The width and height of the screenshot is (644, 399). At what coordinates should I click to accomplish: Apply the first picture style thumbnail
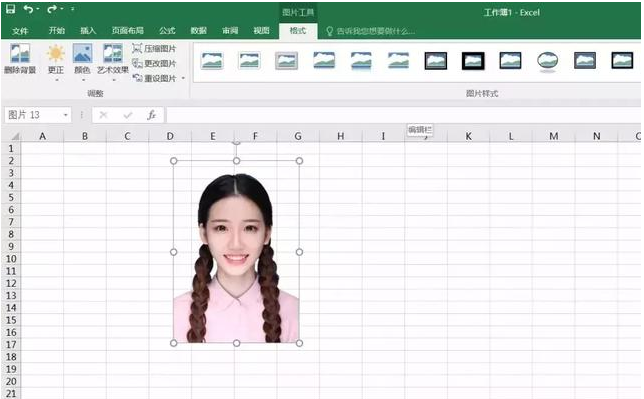click(x=212, y=61)
